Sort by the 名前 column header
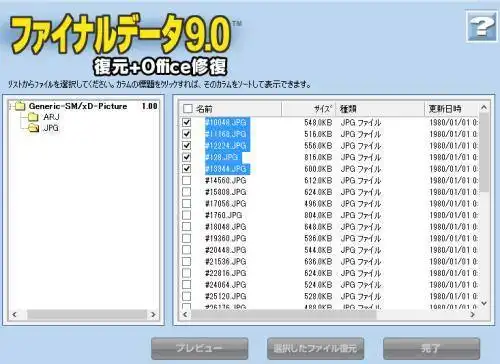500x364 pixels. click(x=230, y=109)
